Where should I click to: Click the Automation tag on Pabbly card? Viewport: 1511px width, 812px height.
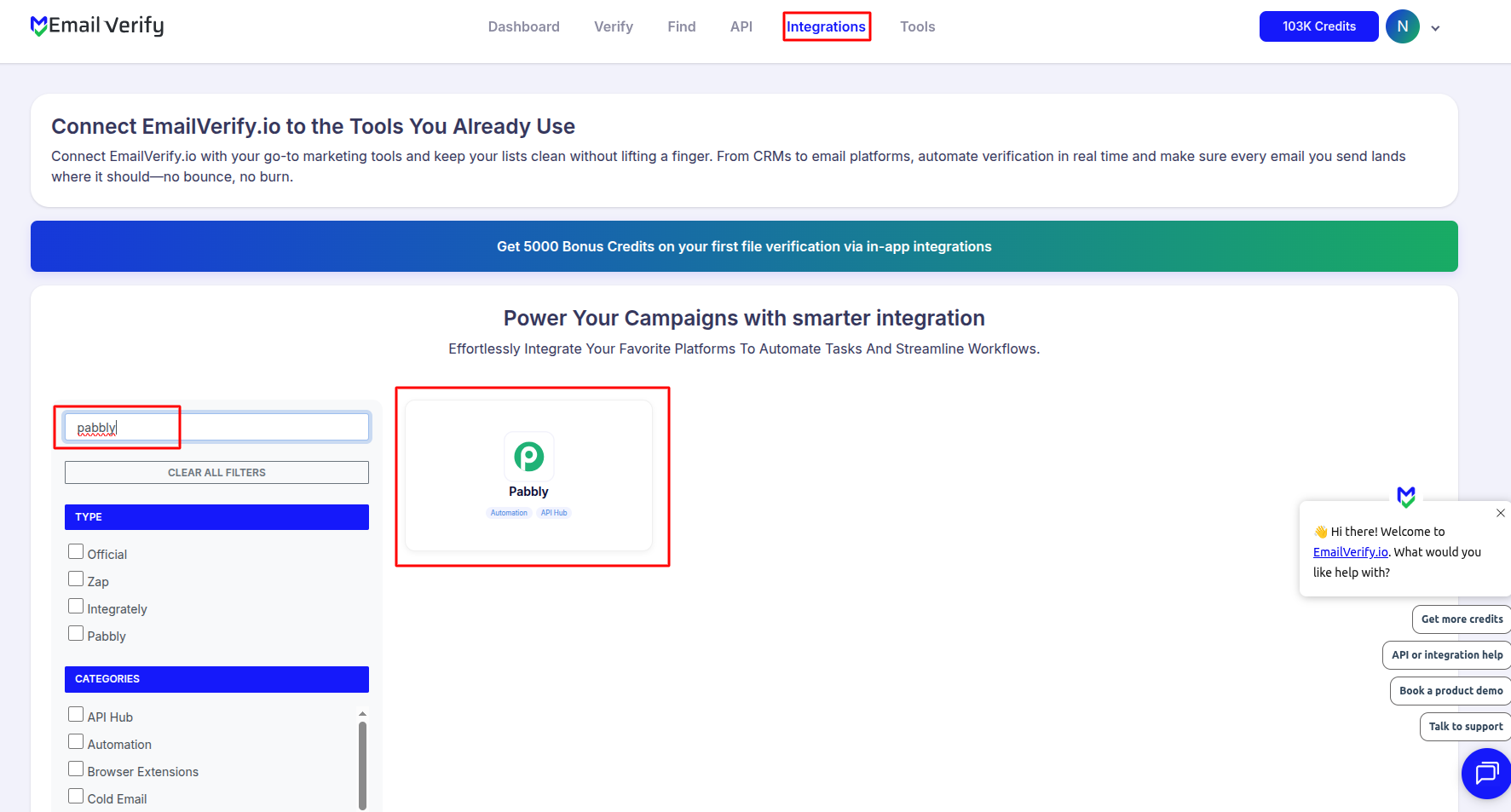(x=509, y=513)
